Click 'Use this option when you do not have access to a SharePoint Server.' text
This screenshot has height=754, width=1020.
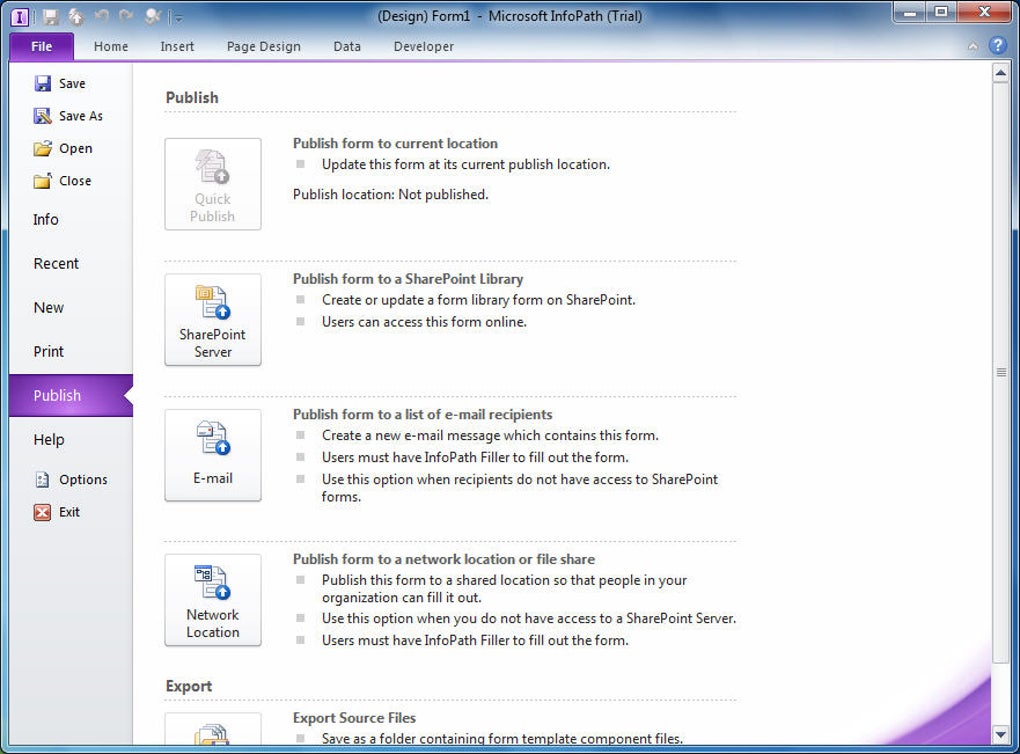coord(529,618)
